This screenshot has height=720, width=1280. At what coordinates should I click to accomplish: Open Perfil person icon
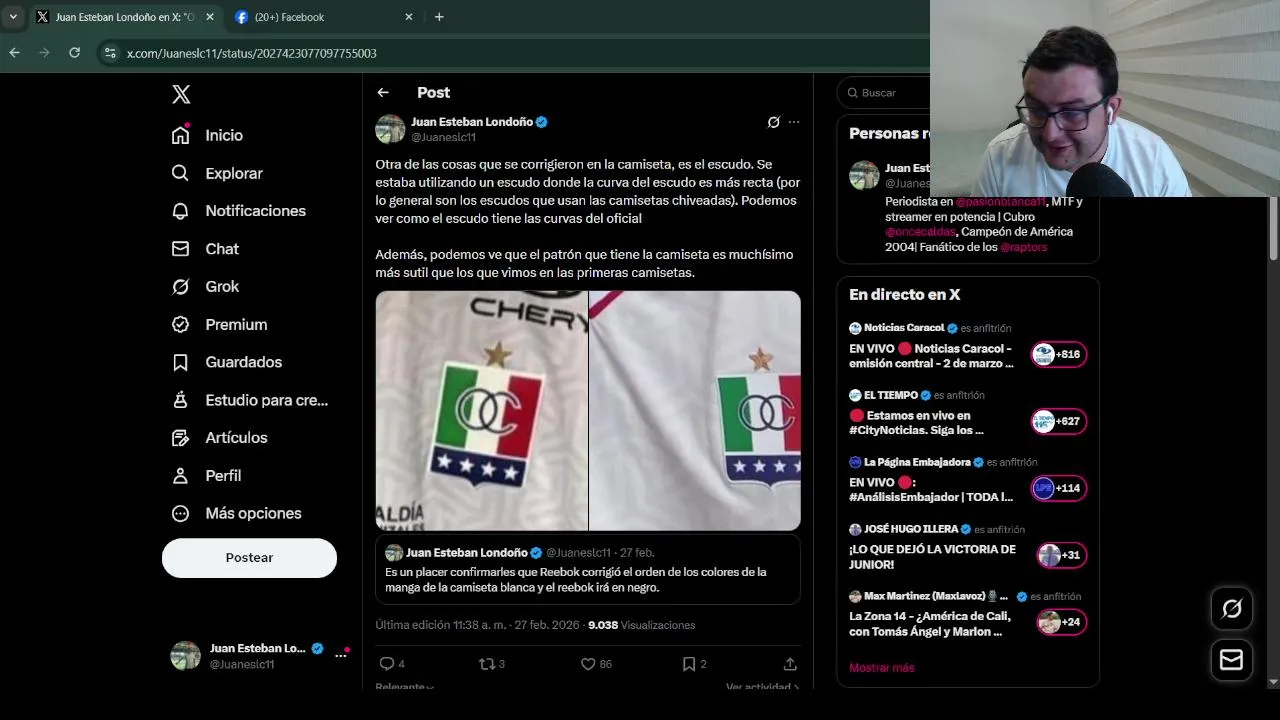(x=180, y=475)
